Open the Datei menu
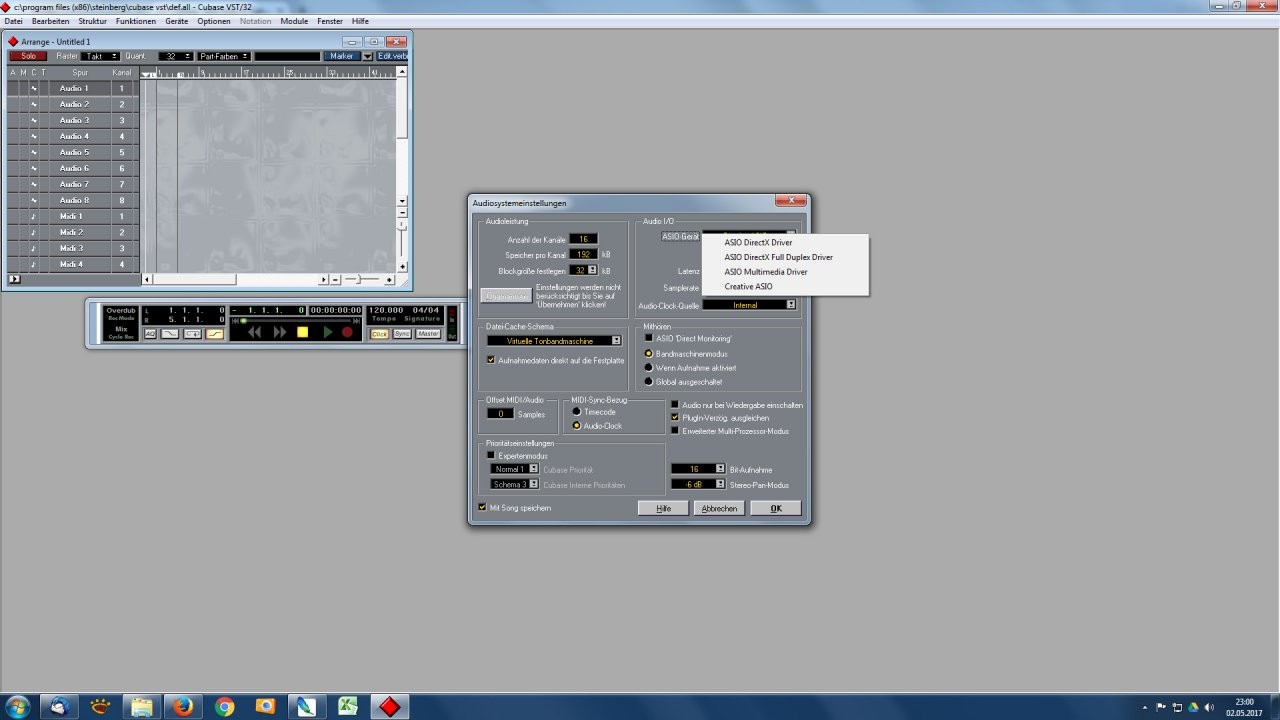Image resolution: width=1280 pixels, height=720 pixels. click(x=13, y=21)
